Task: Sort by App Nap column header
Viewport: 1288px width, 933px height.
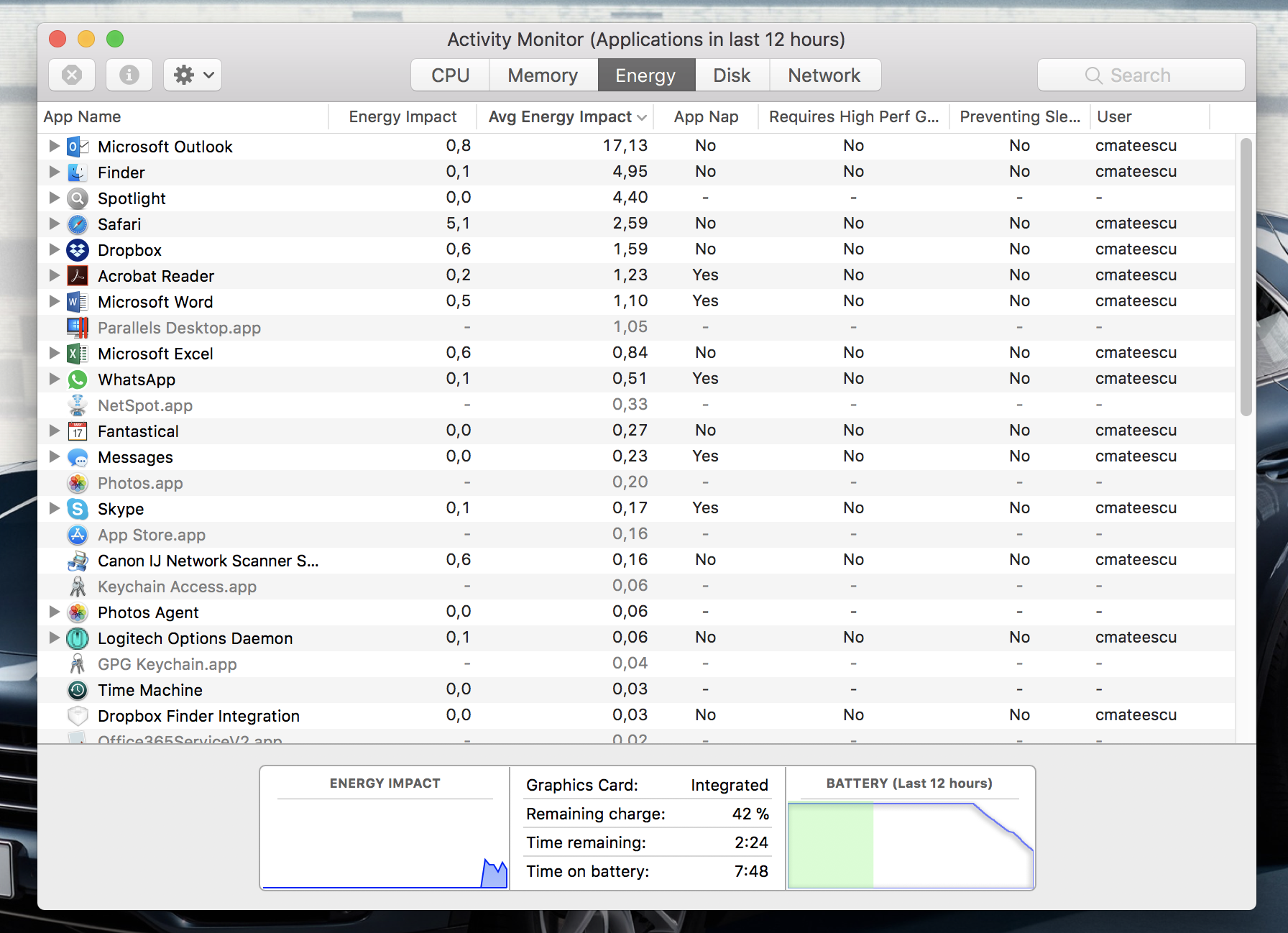Action: click(707, 116)
